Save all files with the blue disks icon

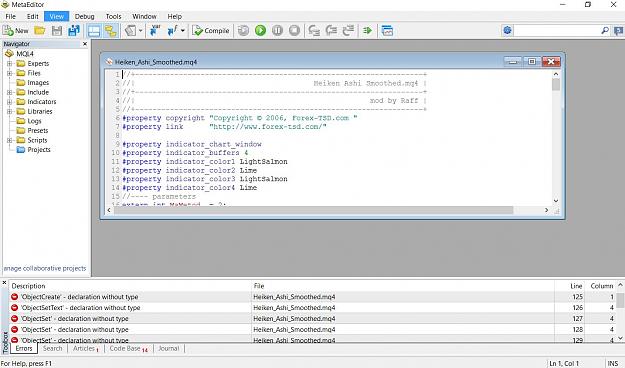tap(74, 31)
